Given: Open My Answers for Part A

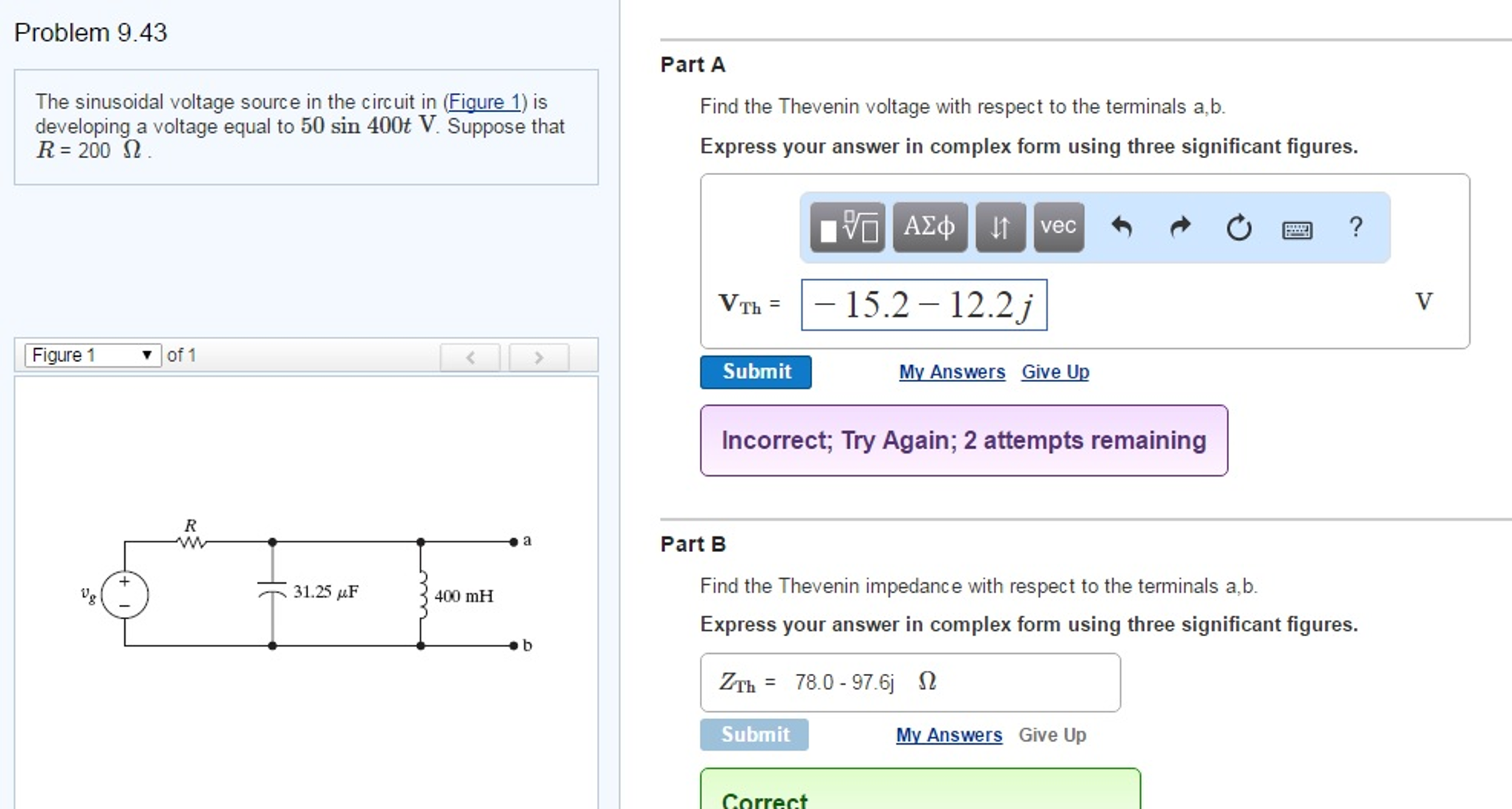Looking at the screenshot, I should coord(951,372).
